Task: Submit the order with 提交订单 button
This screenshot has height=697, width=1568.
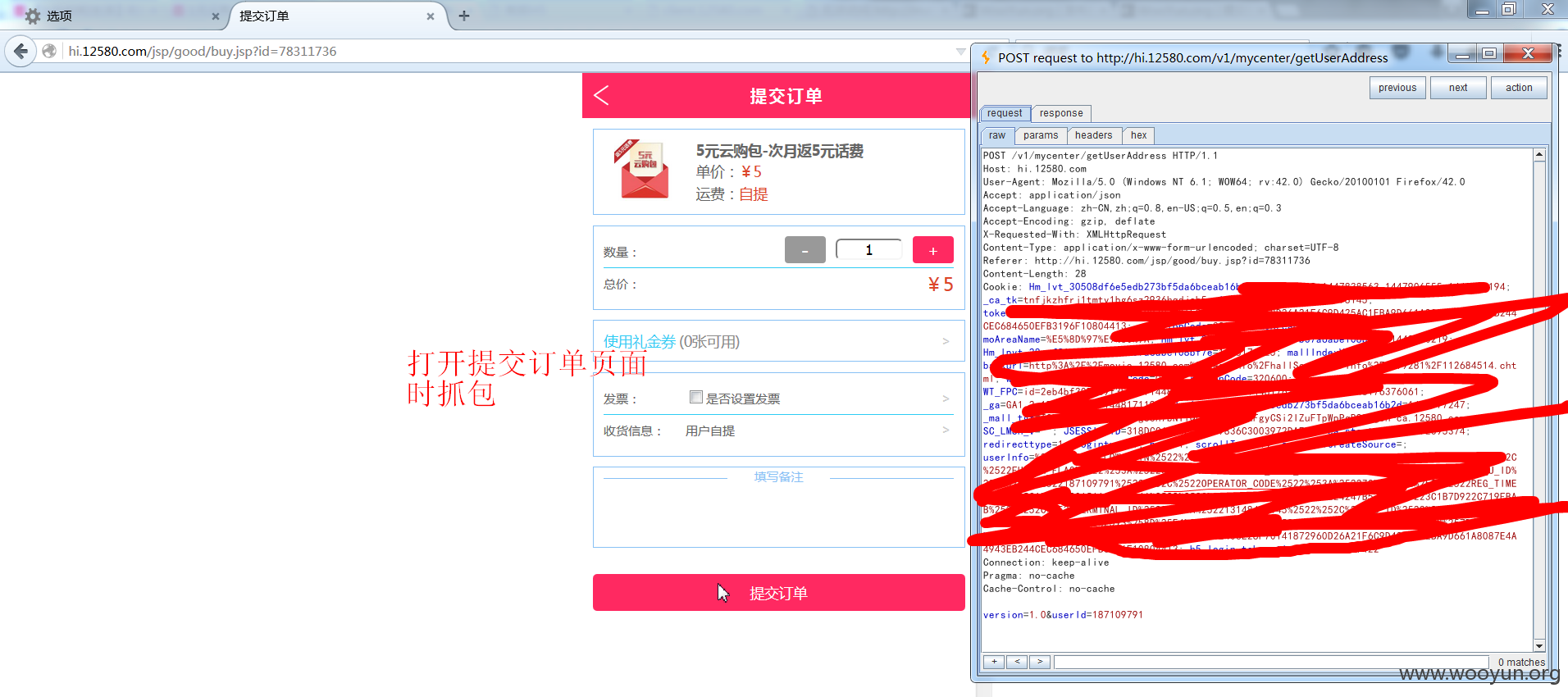Action: tap(779, 593)
